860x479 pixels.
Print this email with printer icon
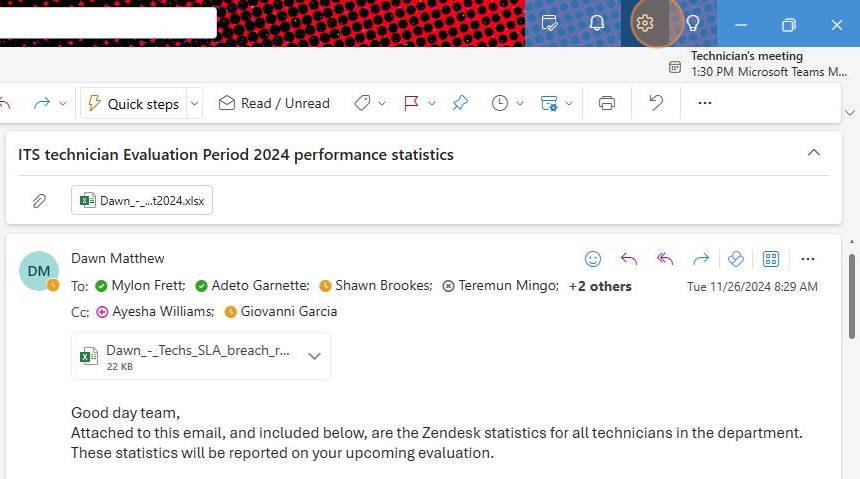tap(607, 103)
